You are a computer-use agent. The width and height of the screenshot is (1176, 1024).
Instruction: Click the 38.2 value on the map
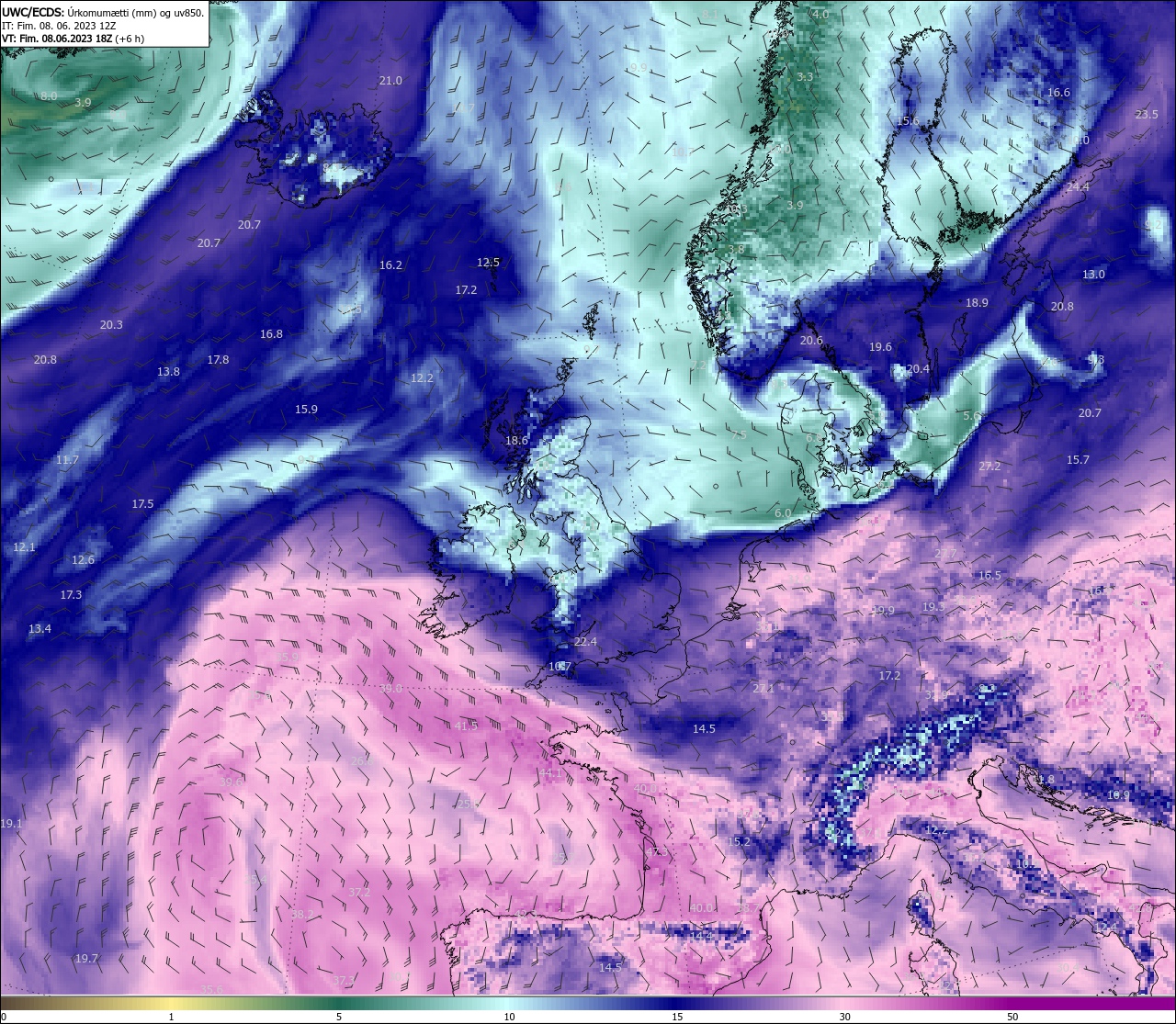(302, 915)
